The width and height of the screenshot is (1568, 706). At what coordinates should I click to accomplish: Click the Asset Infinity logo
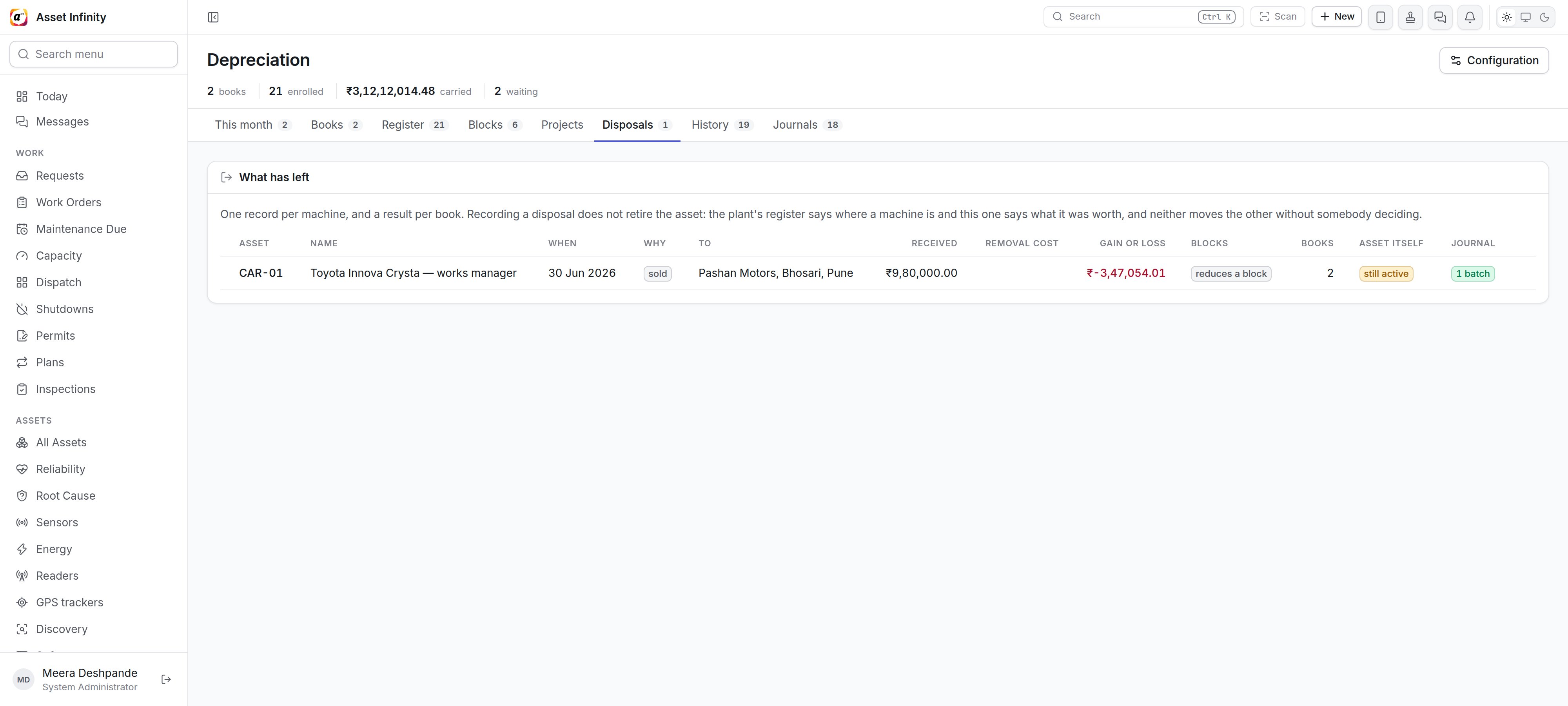19,17
